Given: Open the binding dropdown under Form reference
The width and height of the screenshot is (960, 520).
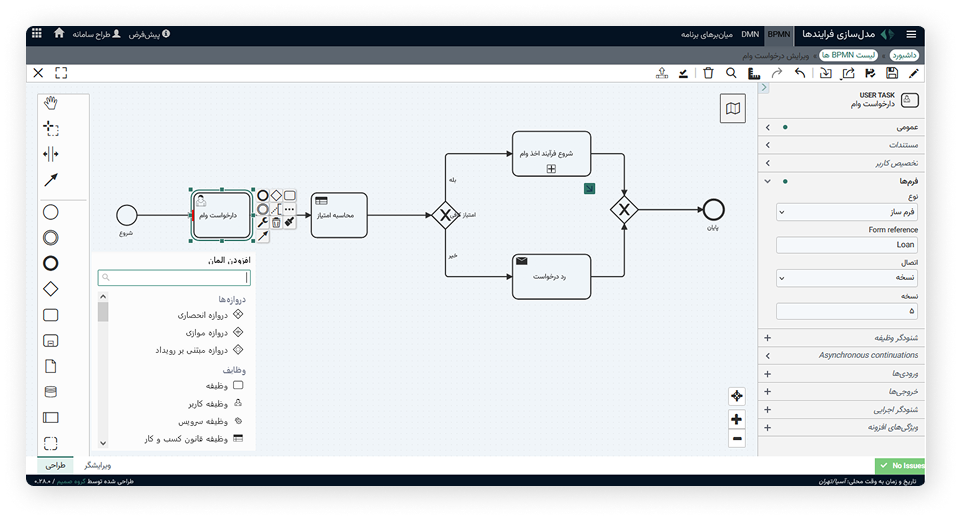Looking at the screenshot, I should (x=847, y=277).
